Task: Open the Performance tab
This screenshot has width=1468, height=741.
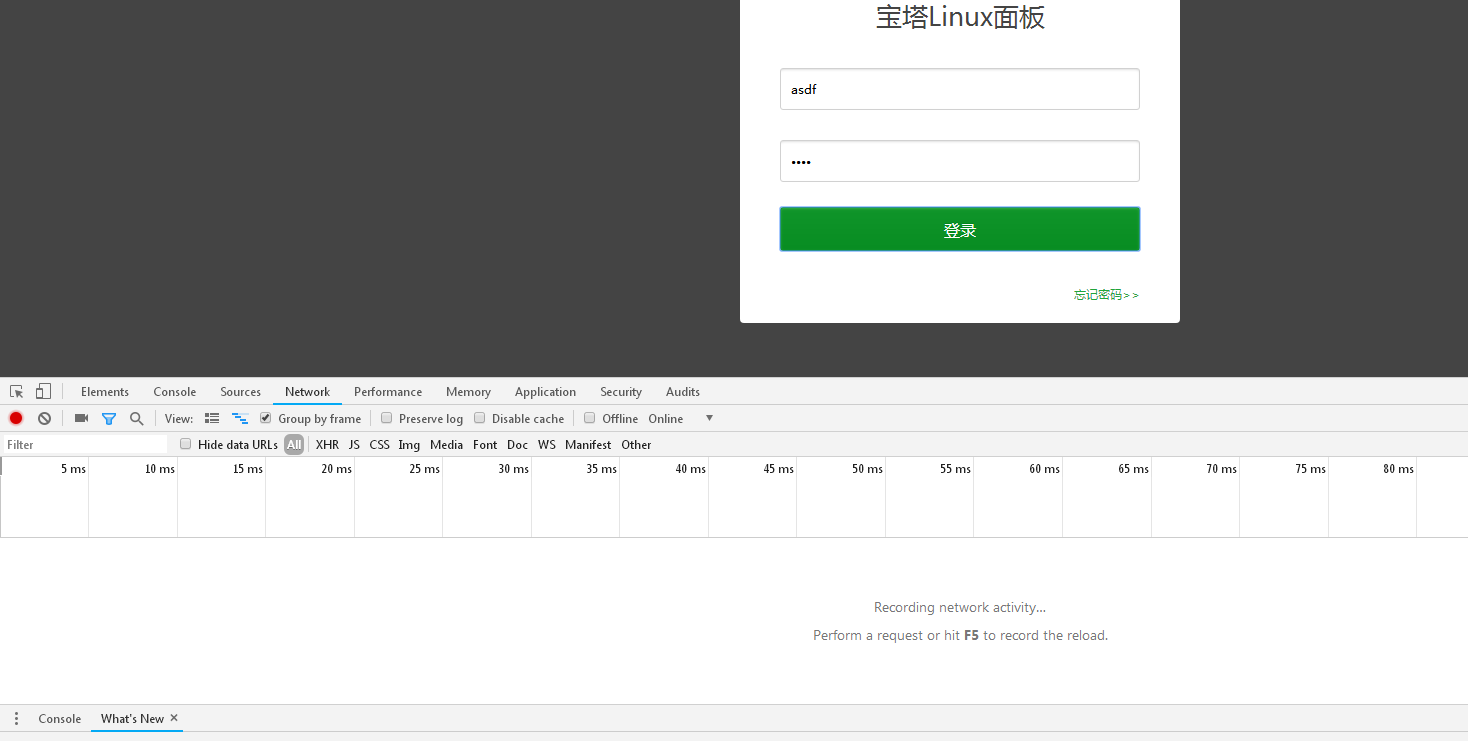Action: tap(388, 392)
